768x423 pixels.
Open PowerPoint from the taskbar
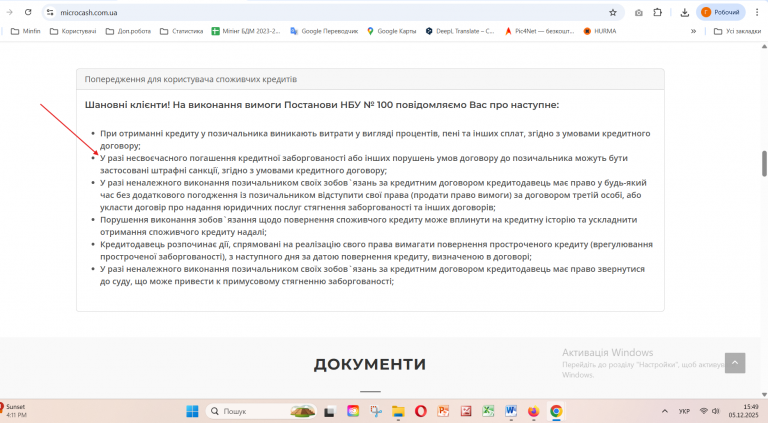[443, 411]
